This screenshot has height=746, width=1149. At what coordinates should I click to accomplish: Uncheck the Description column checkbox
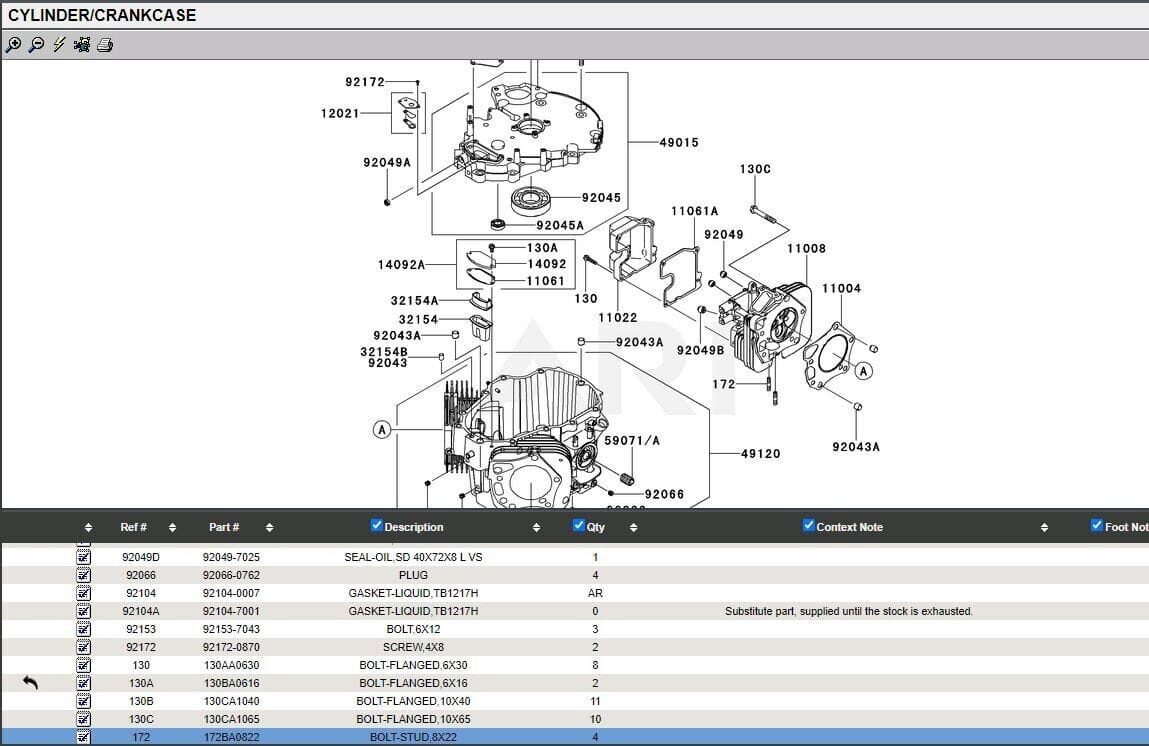click(x=377, y=526)
